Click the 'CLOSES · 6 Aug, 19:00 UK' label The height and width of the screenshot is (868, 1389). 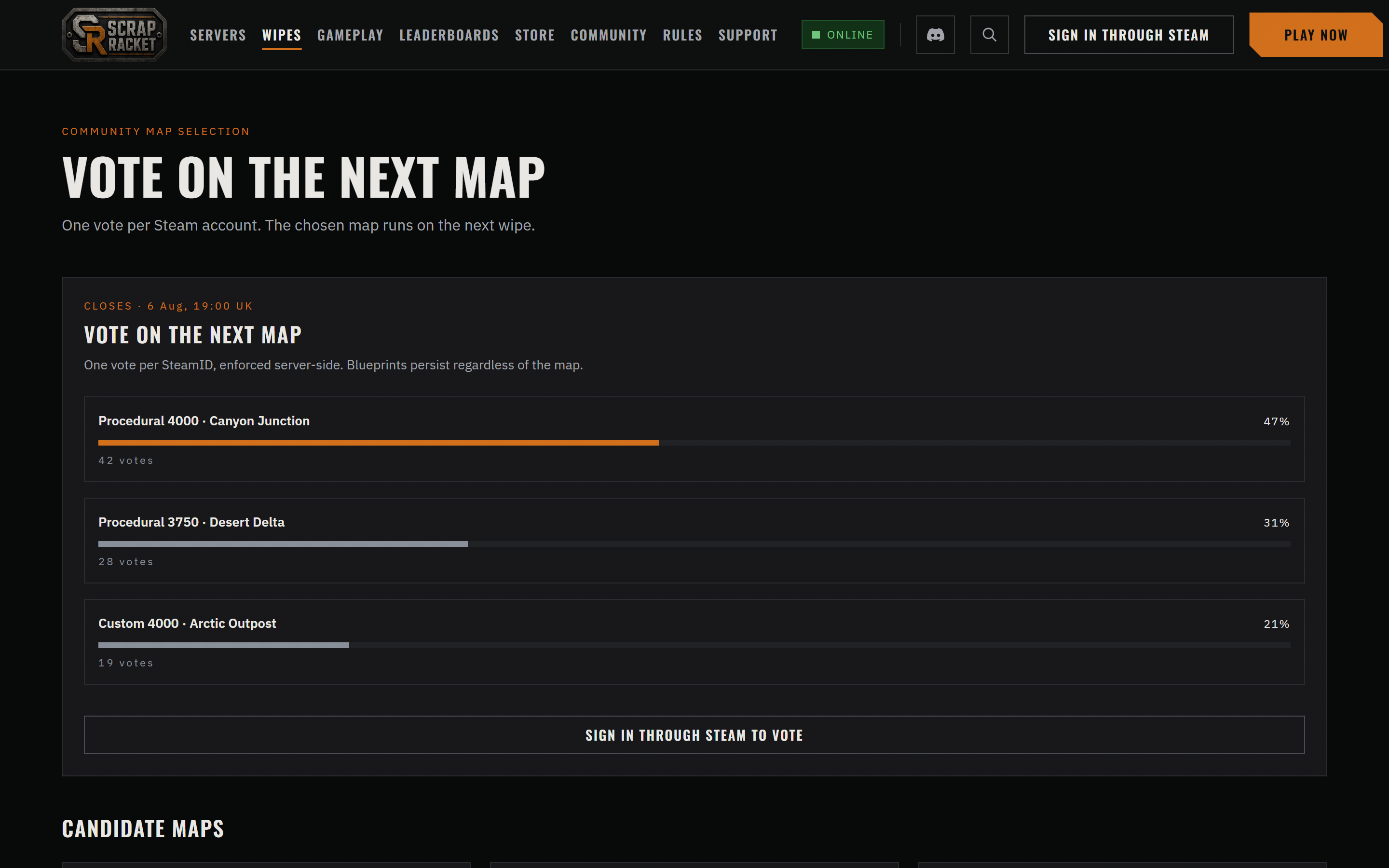[168, 306]
